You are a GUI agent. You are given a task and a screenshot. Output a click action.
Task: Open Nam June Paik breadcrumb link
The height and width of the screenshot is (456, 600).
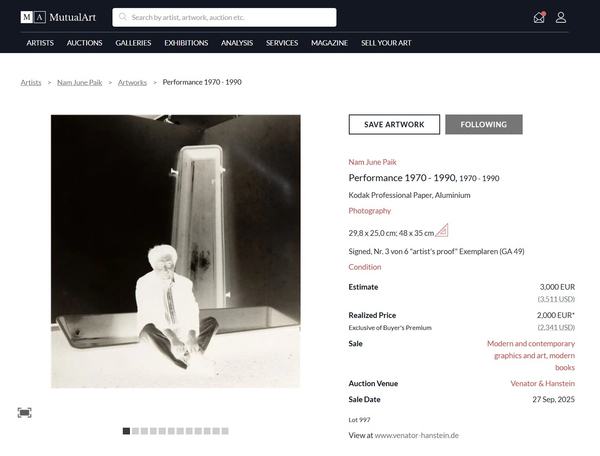(x=79, y=82)
